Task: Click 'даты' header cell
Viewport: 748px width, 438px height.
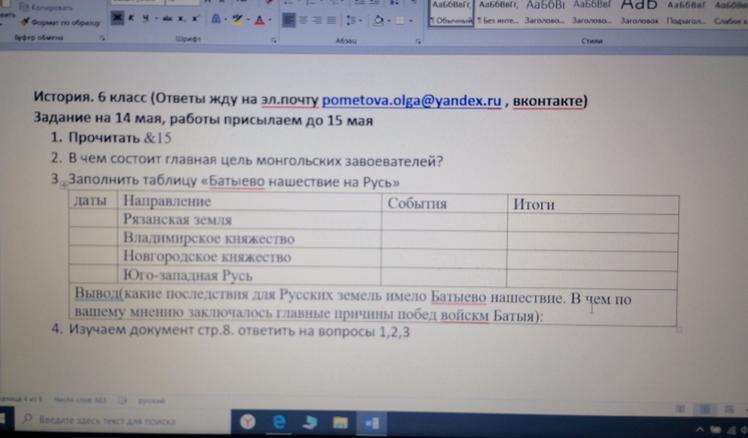Action: (x=93, y=200)
